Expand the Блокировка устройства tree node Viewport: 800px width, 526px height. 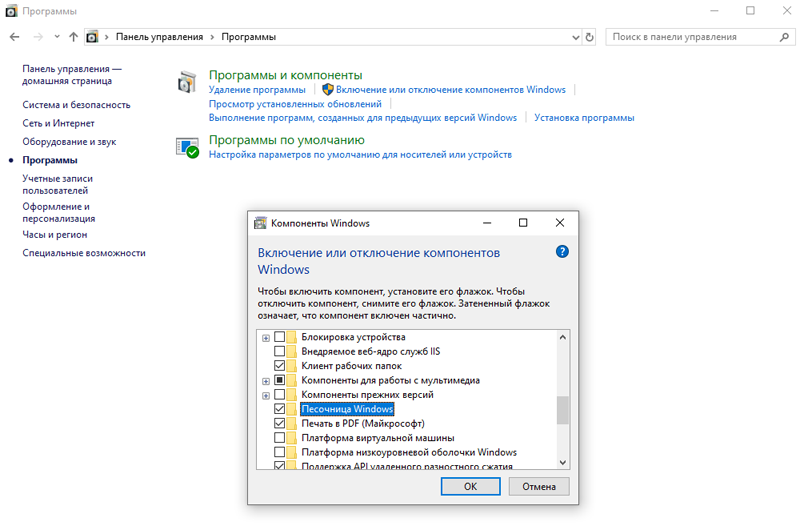coord(266,338)
